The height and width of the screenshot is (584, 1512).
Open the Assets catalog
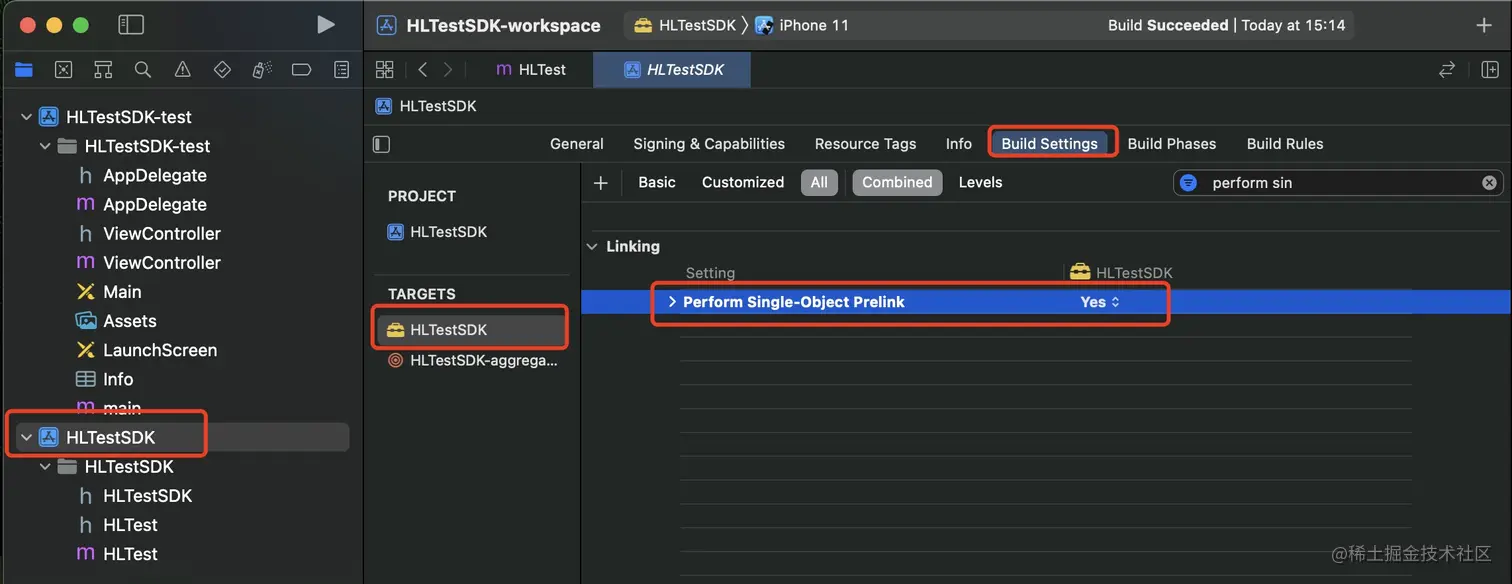click(116, 321)
